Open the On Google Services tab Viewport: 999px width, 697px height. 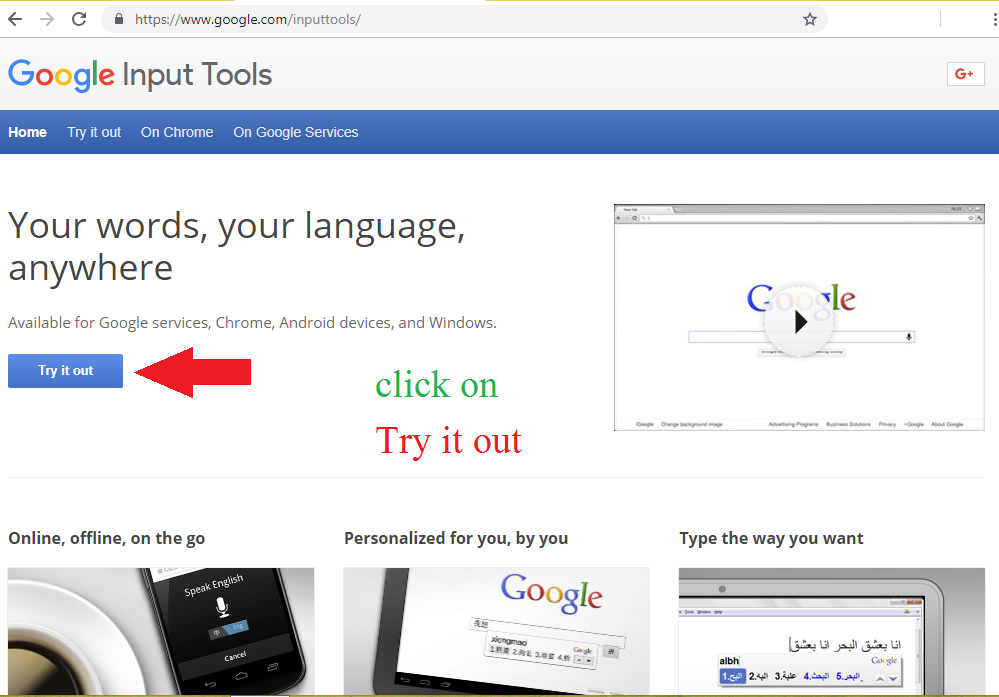[x=296, y=132]
